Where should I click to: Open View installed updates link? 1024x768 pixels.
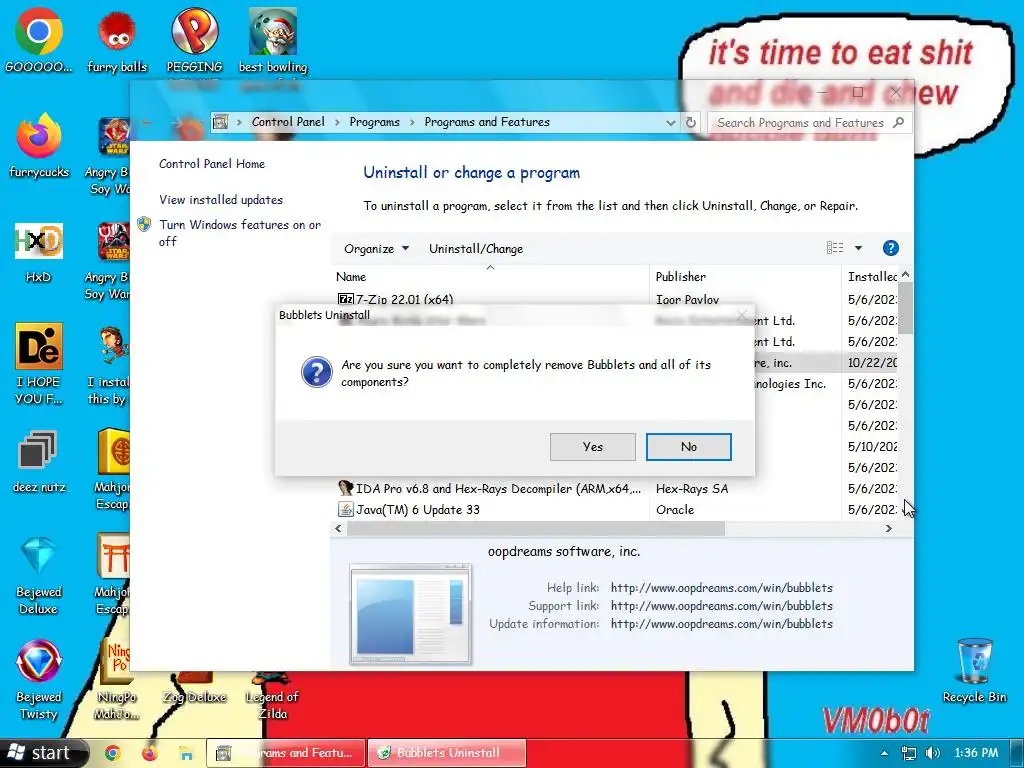click(221, 200)
